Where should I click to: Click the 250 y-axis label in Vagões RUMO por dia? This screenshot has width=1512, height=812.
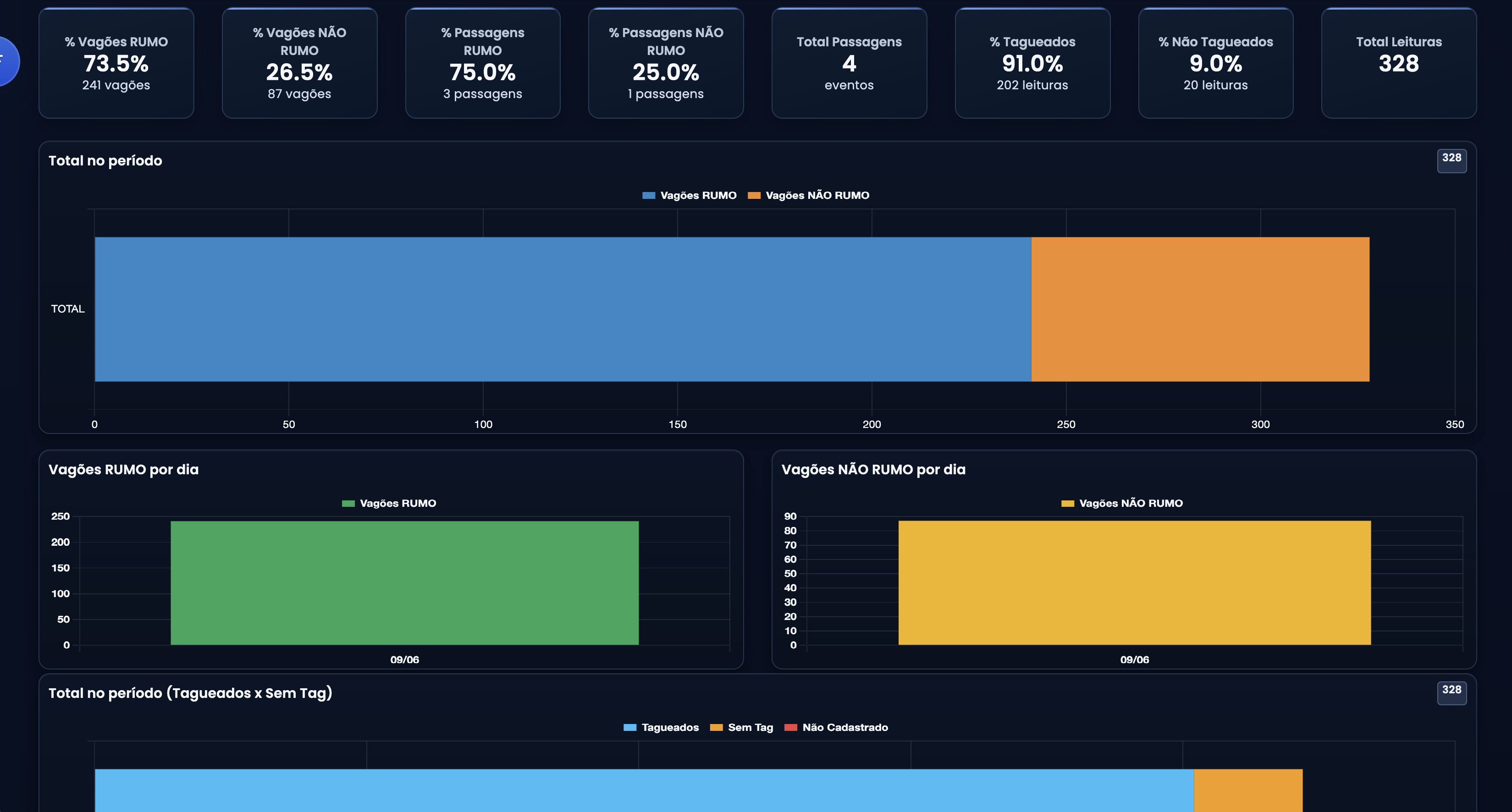(61, 516)
